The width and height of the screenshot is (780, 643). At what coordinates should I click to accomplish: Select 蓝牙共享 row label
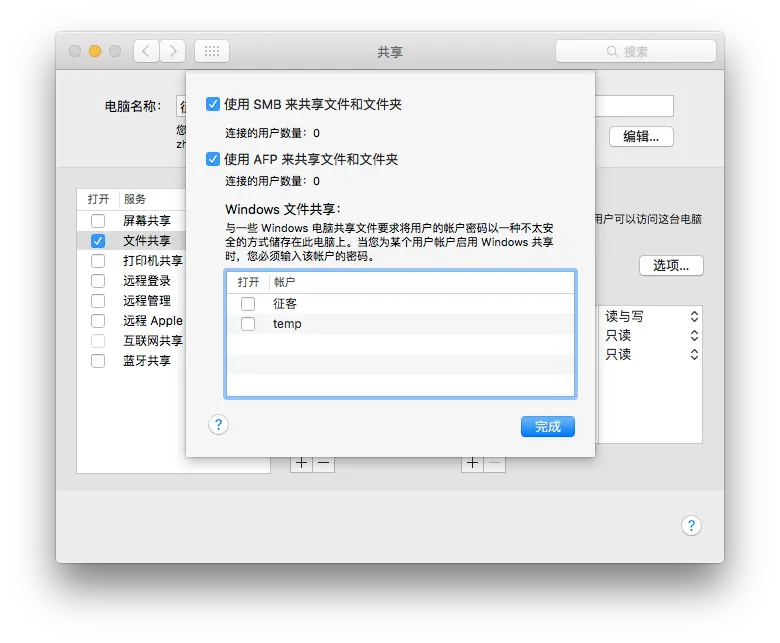pos(147,361)
